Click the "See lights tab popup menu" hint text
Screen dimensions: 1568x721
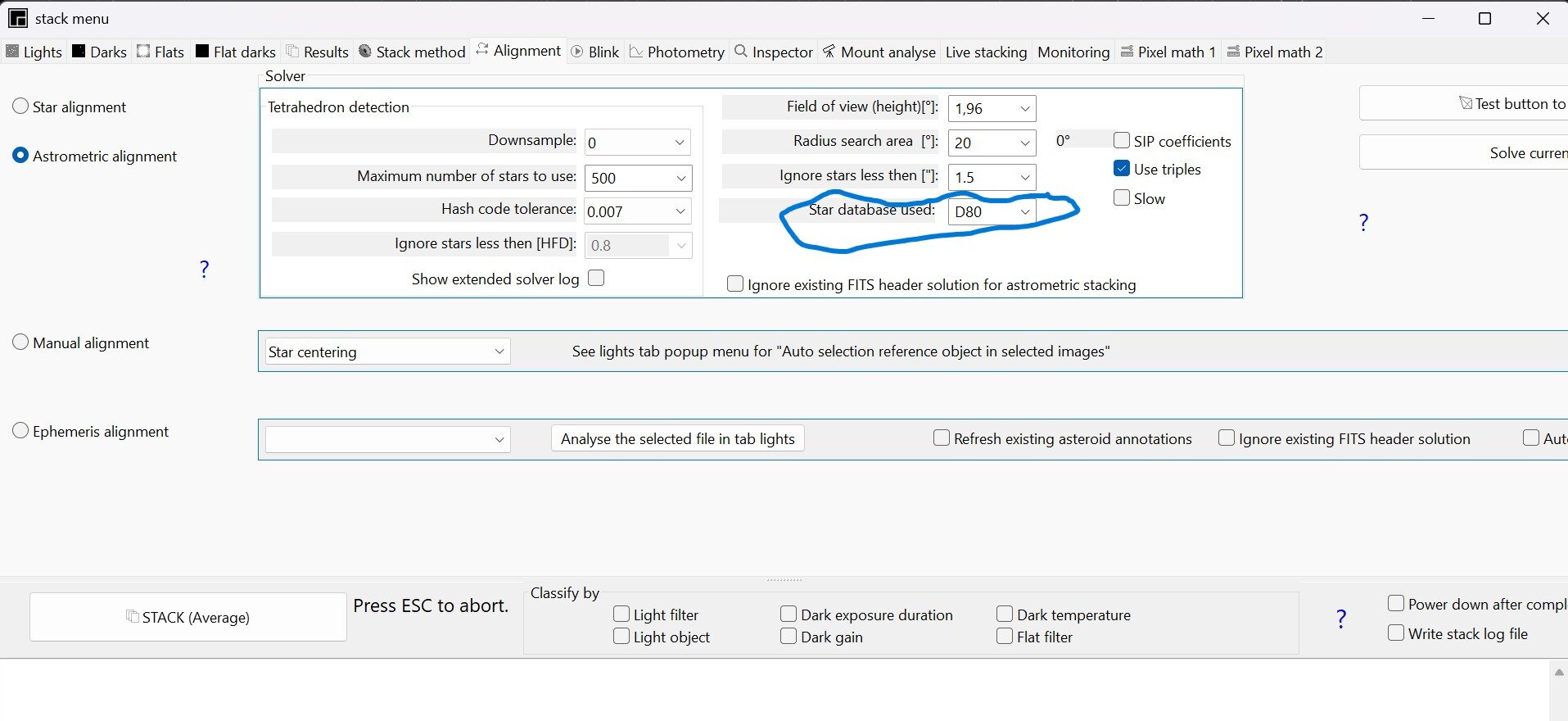click(x=841, y=351)
